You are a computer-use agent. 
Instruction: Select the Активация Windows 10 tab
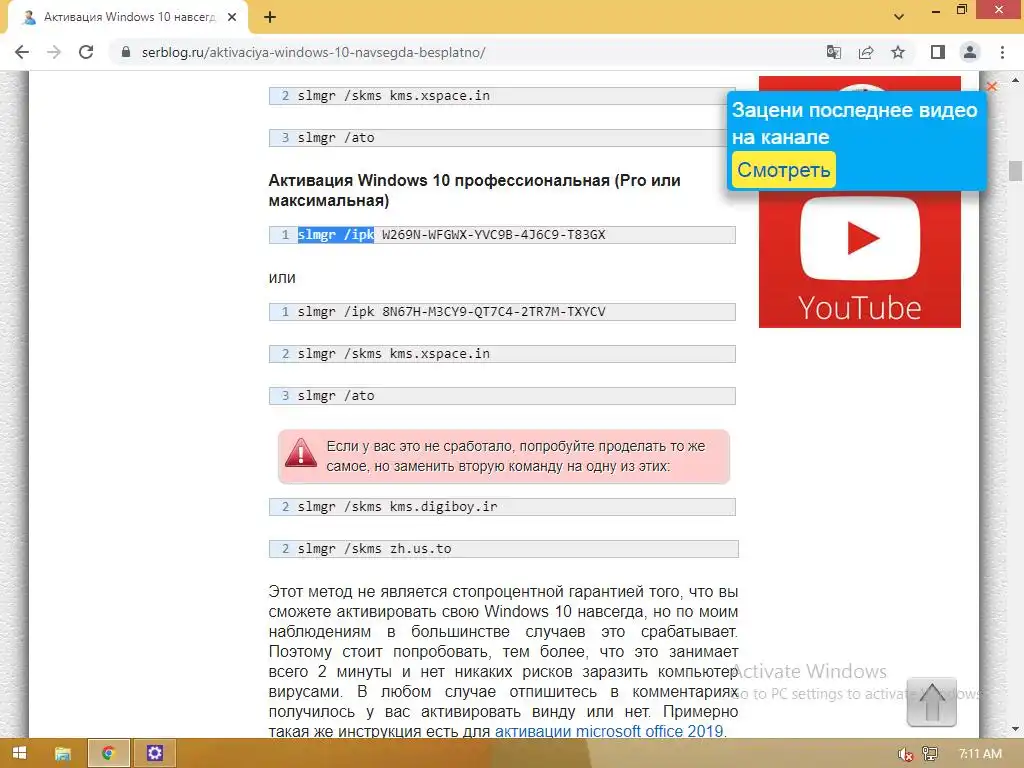[128, 18]
